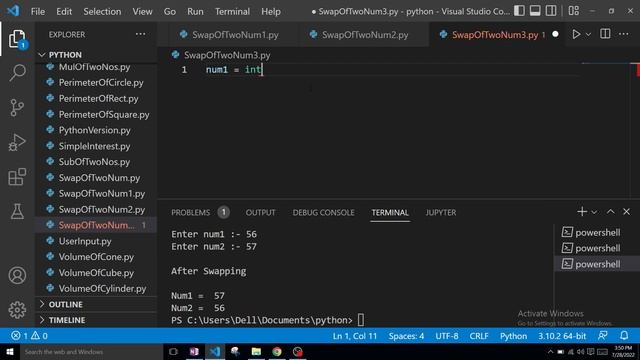Split the editor to the right
The image size is (640, 360).
point(605,34)
